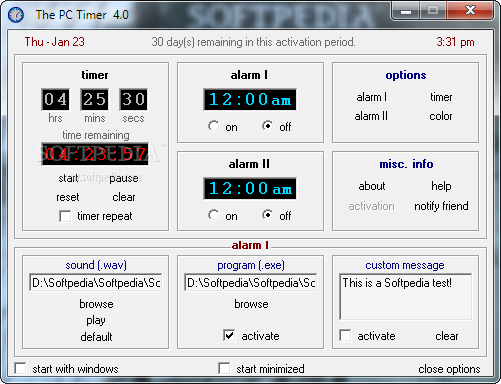The width and height of the screenshot is (501, 384).
Task: Click the timer seconds field showing 30
Action: pyautogui.click(x=133, y=99)
